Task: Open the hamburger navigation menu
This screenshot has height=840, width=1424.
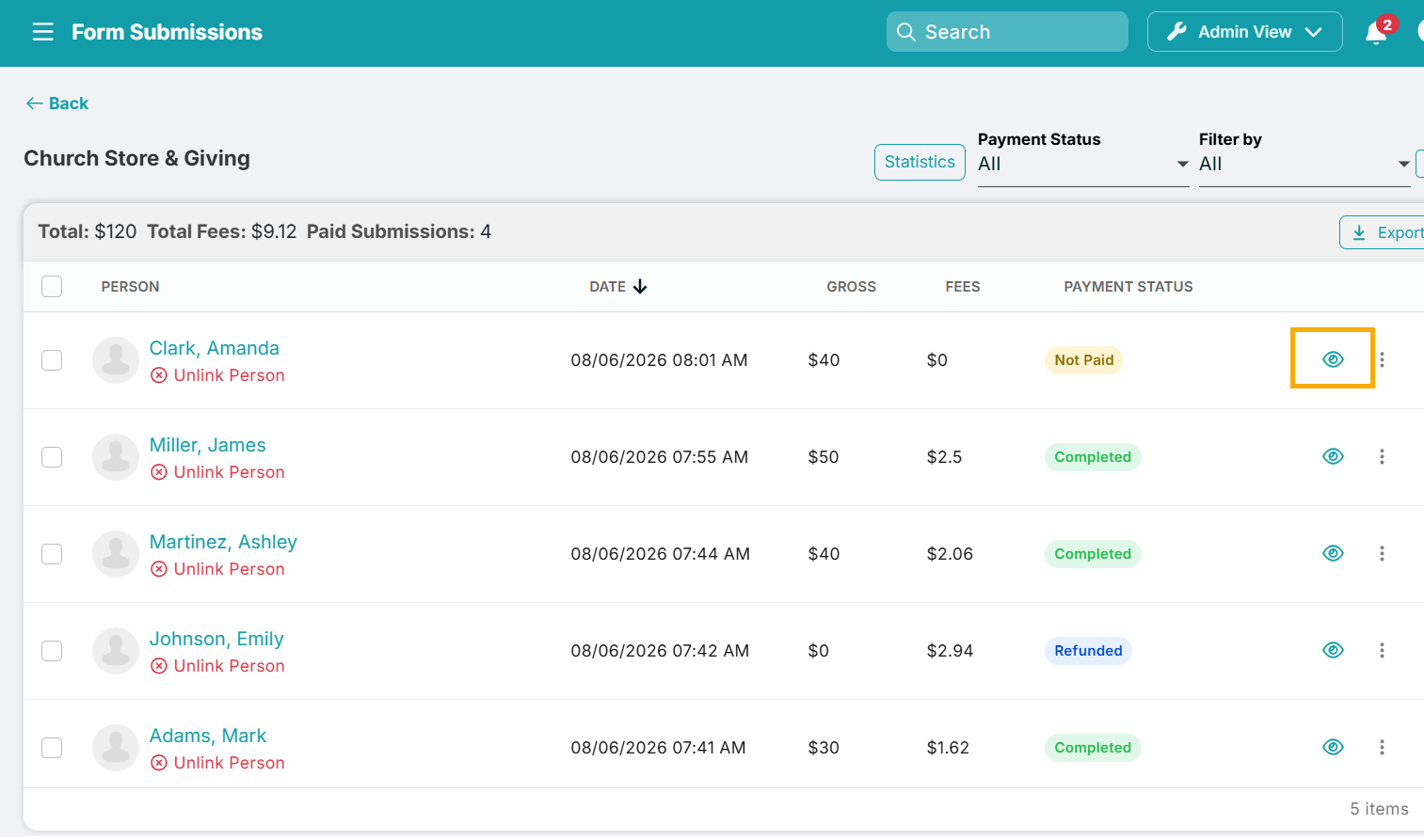Action: [x=43, y=32]
